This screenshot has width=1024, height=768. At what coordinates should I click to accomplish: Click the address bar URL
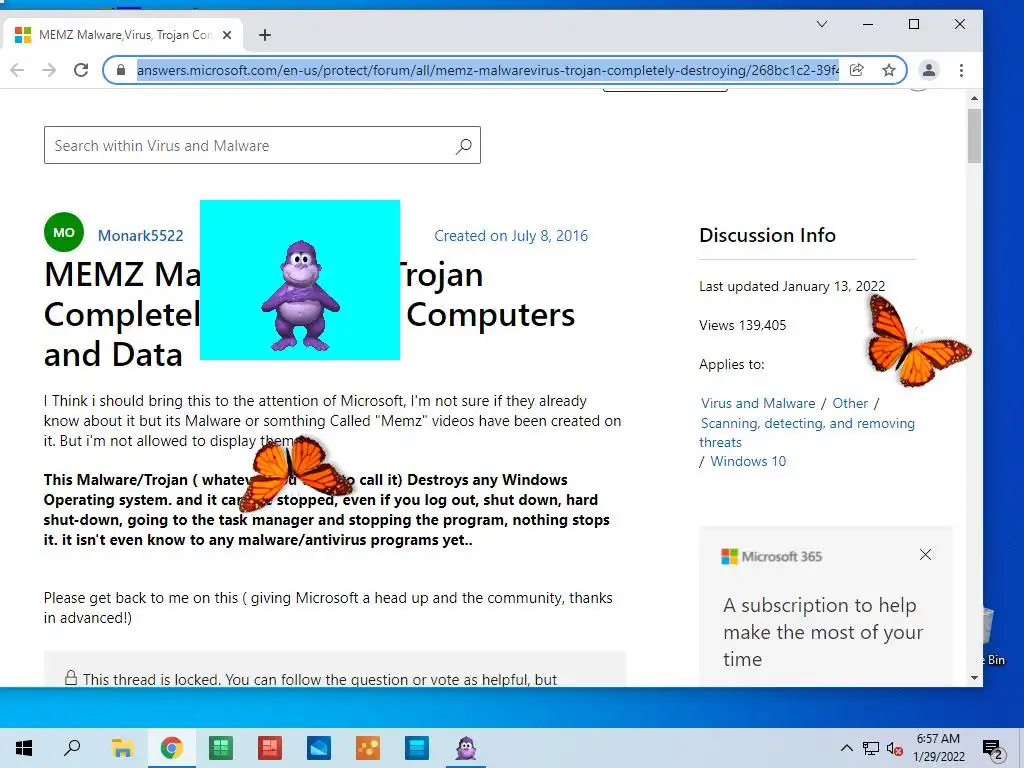(487, 70)
